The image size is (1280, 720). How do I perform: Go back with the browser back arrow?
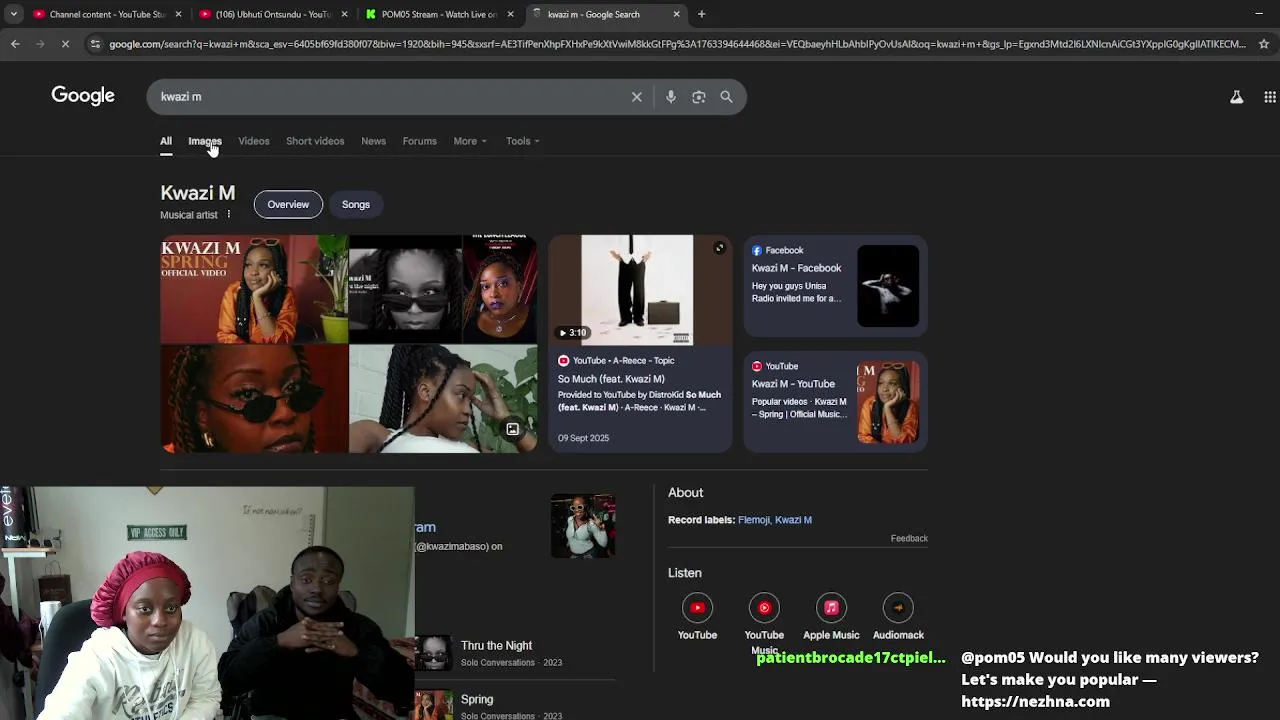coord(15,44)
